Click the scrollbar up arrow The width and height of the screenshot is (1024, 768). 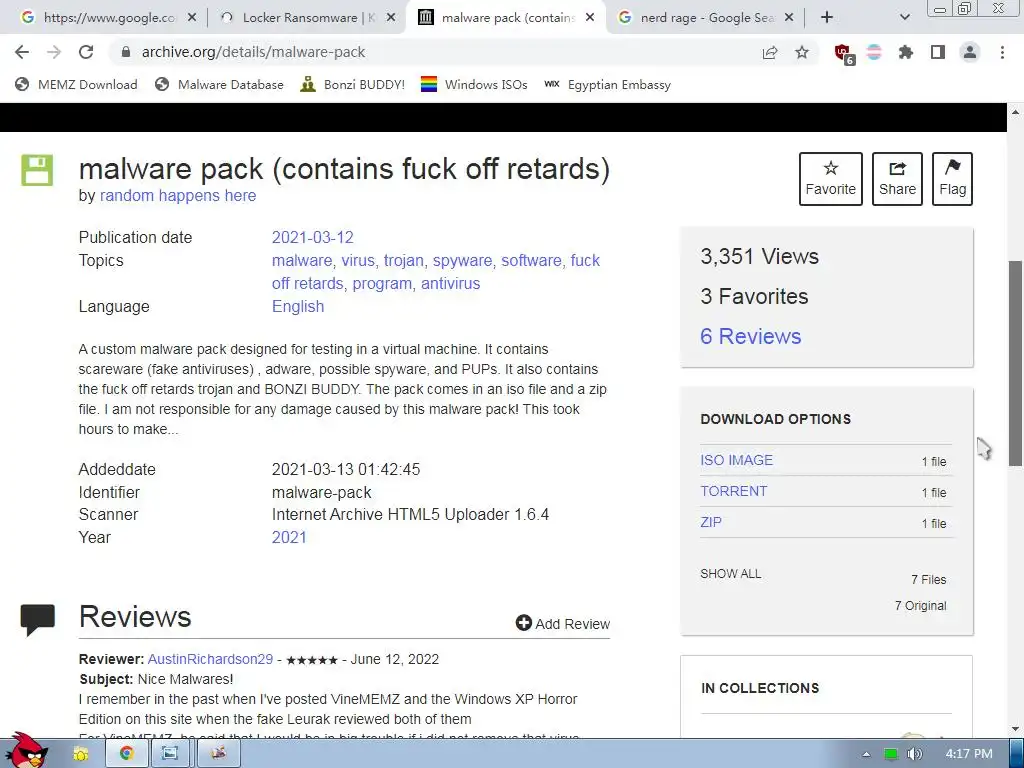coord(1015,112)
